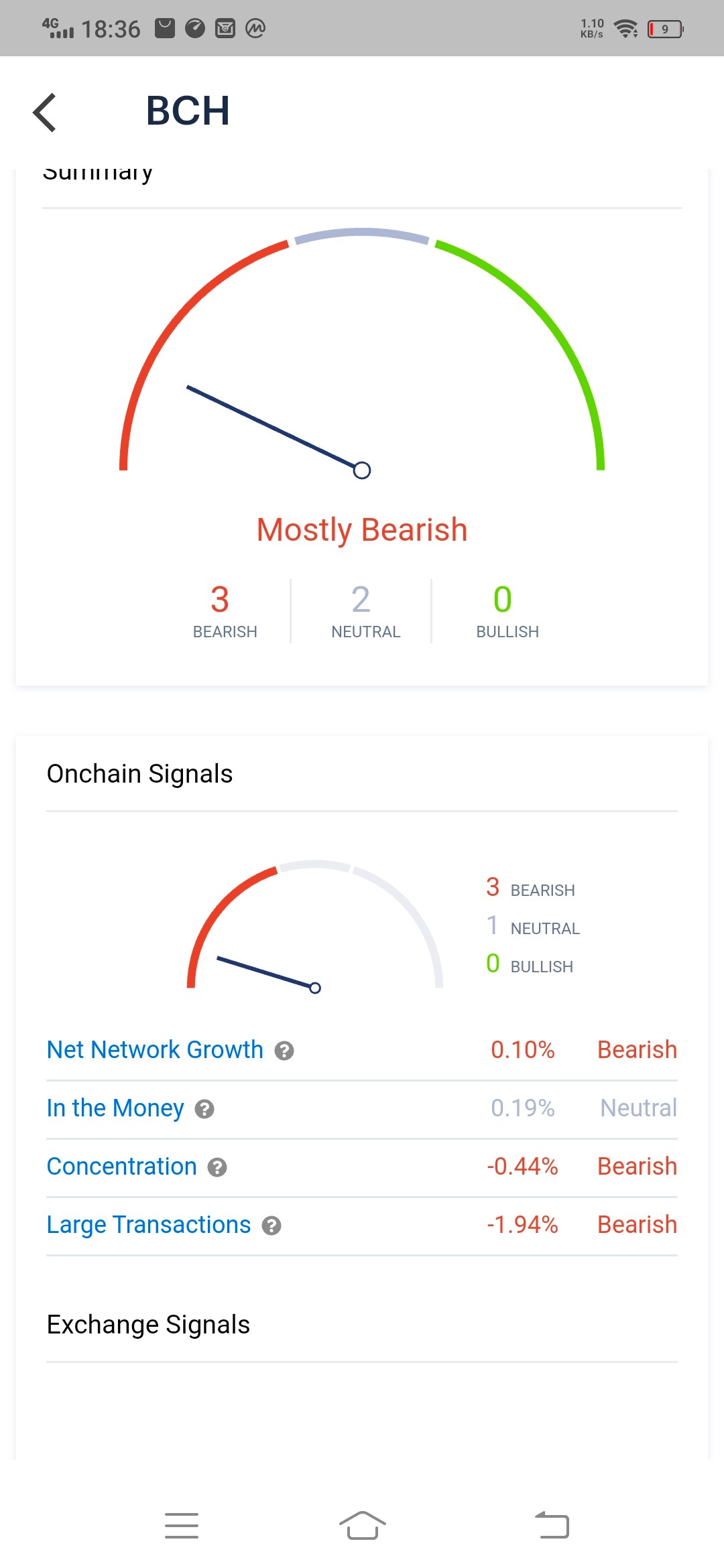Open the Concentration indicator link
724x1568 pixels.
121,1166
